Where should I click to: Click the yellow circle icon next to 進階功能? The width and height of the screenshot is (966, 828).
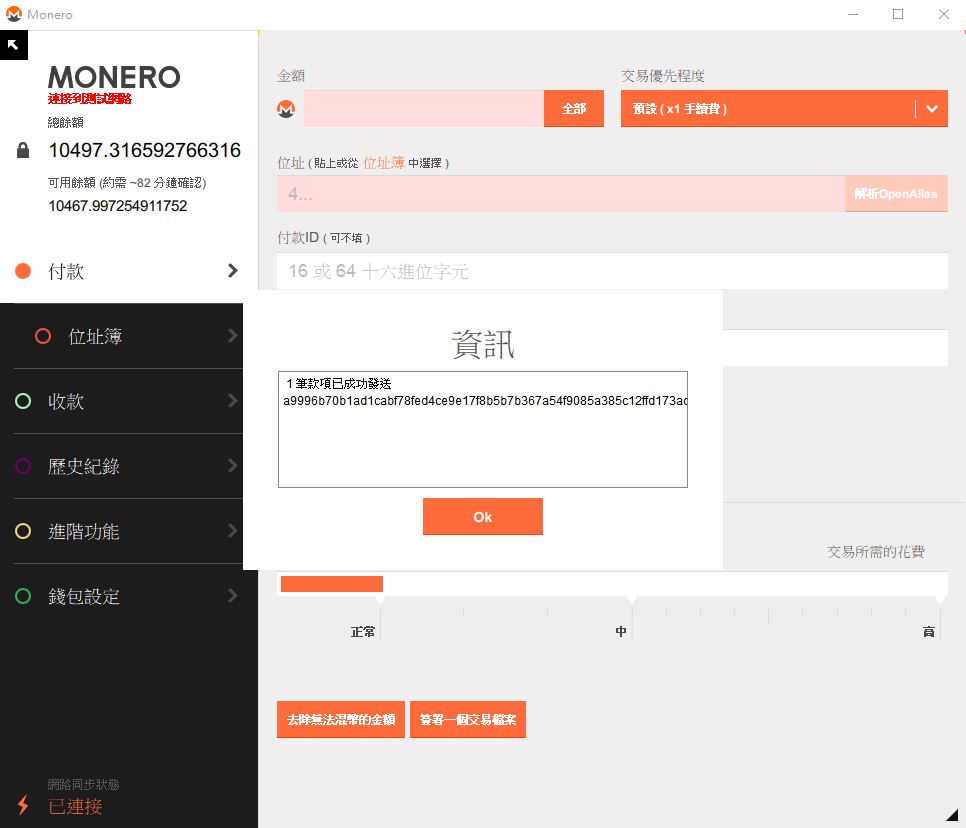tap(23, 531)
